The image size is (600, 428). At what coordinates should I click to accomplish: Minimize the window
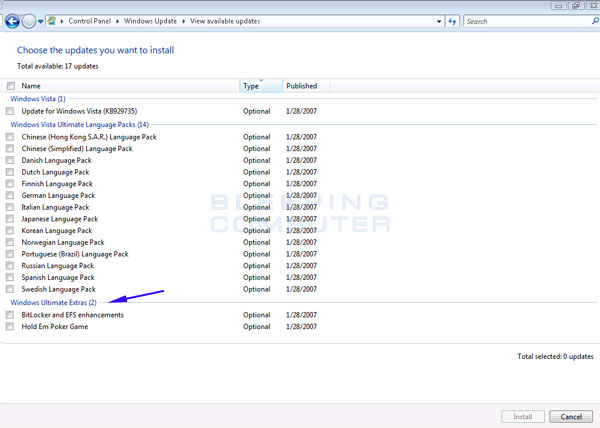(558, 5)
